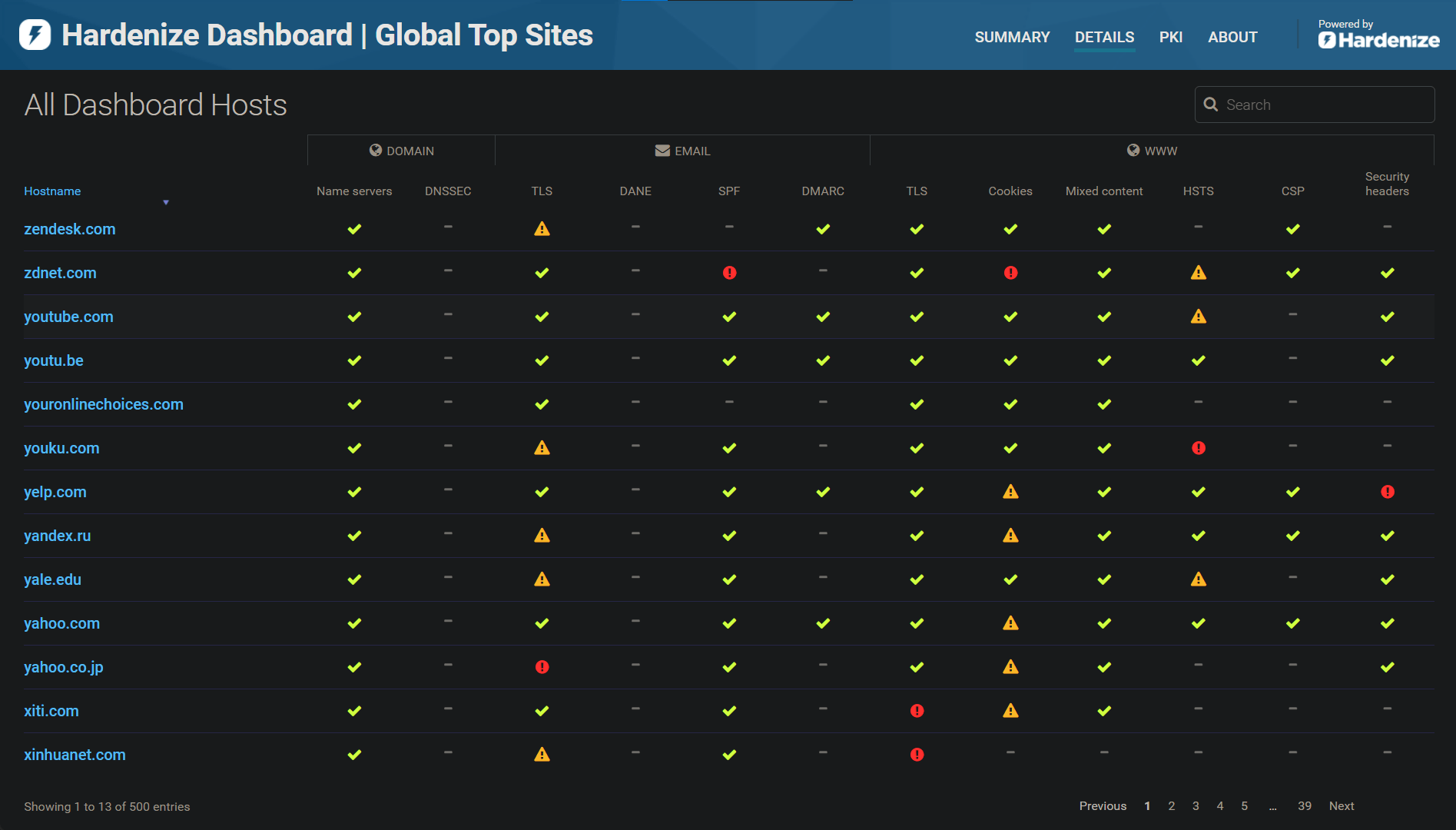Open the PKI tab
Viewport: 1456px width, 830px height.
tap(1171, 36)
